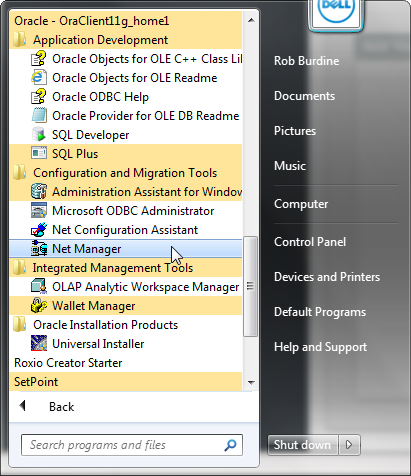Open Net Manager icon

(39, 249)
